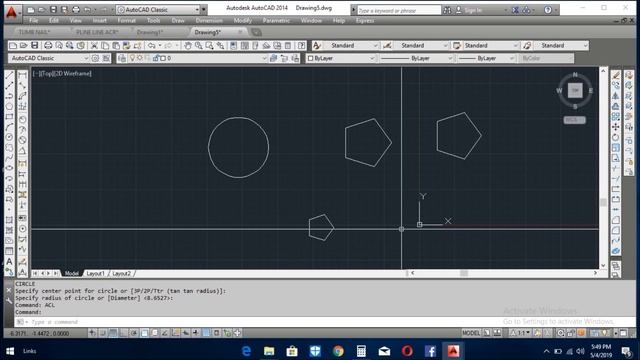Screen dimensions: 640x360
Task: Select the Polygon draw tool
Action: (x=9, y=106)
